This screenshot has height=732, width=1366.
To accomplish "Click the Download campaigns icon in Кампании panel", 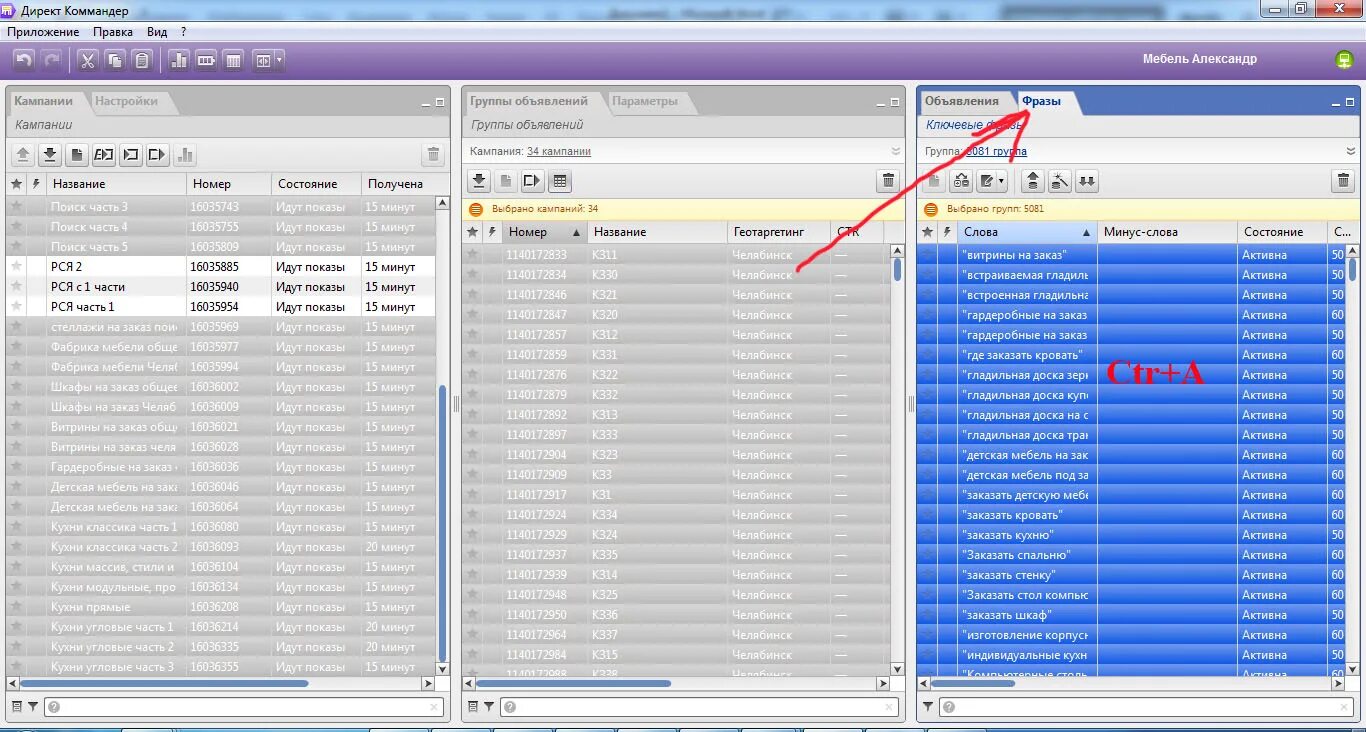I will [x=48, y=154].
